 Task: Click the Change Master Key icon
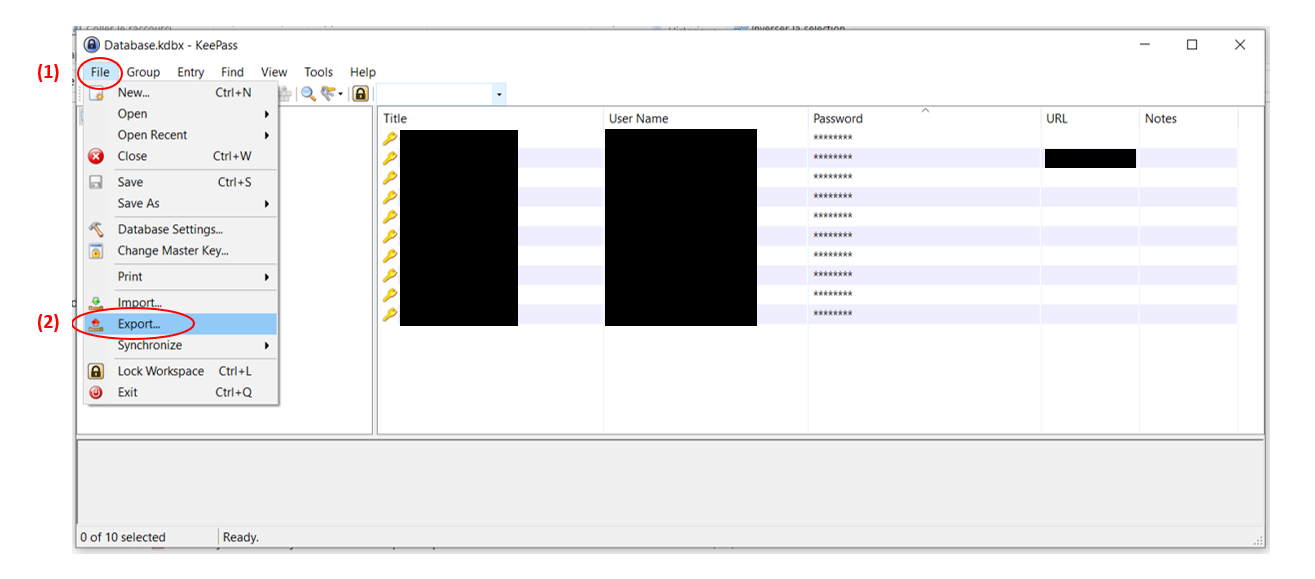coord(96,251)
